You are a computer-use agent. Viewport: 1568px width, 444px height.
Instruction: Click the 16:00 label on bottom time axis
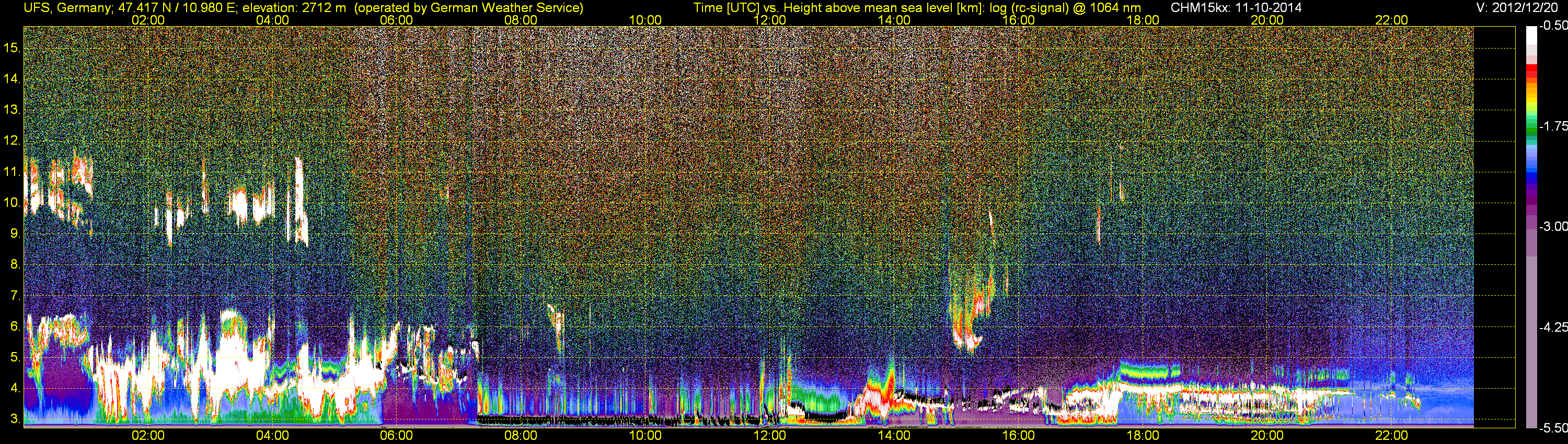pyautogui.click(x=1018, y=436)
